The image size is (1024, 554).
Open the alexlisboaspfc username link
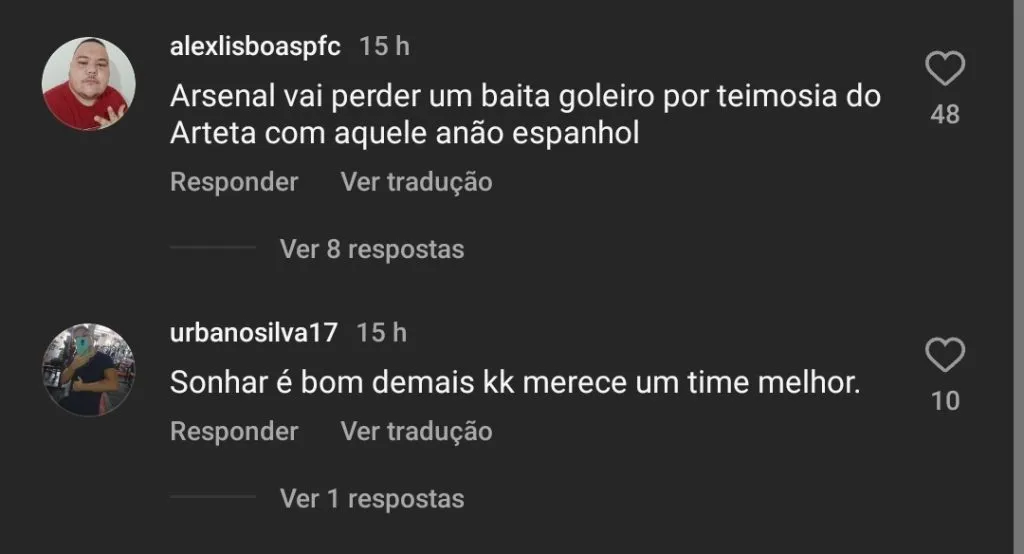click(x=256, y=46)
